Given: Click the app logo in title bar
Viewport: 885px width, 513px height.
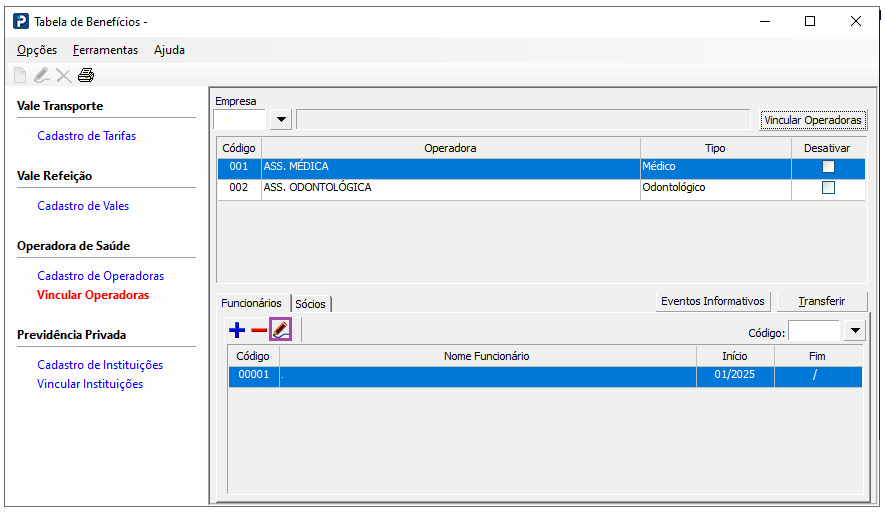Looking at the screenshot, I should [21, 21].
